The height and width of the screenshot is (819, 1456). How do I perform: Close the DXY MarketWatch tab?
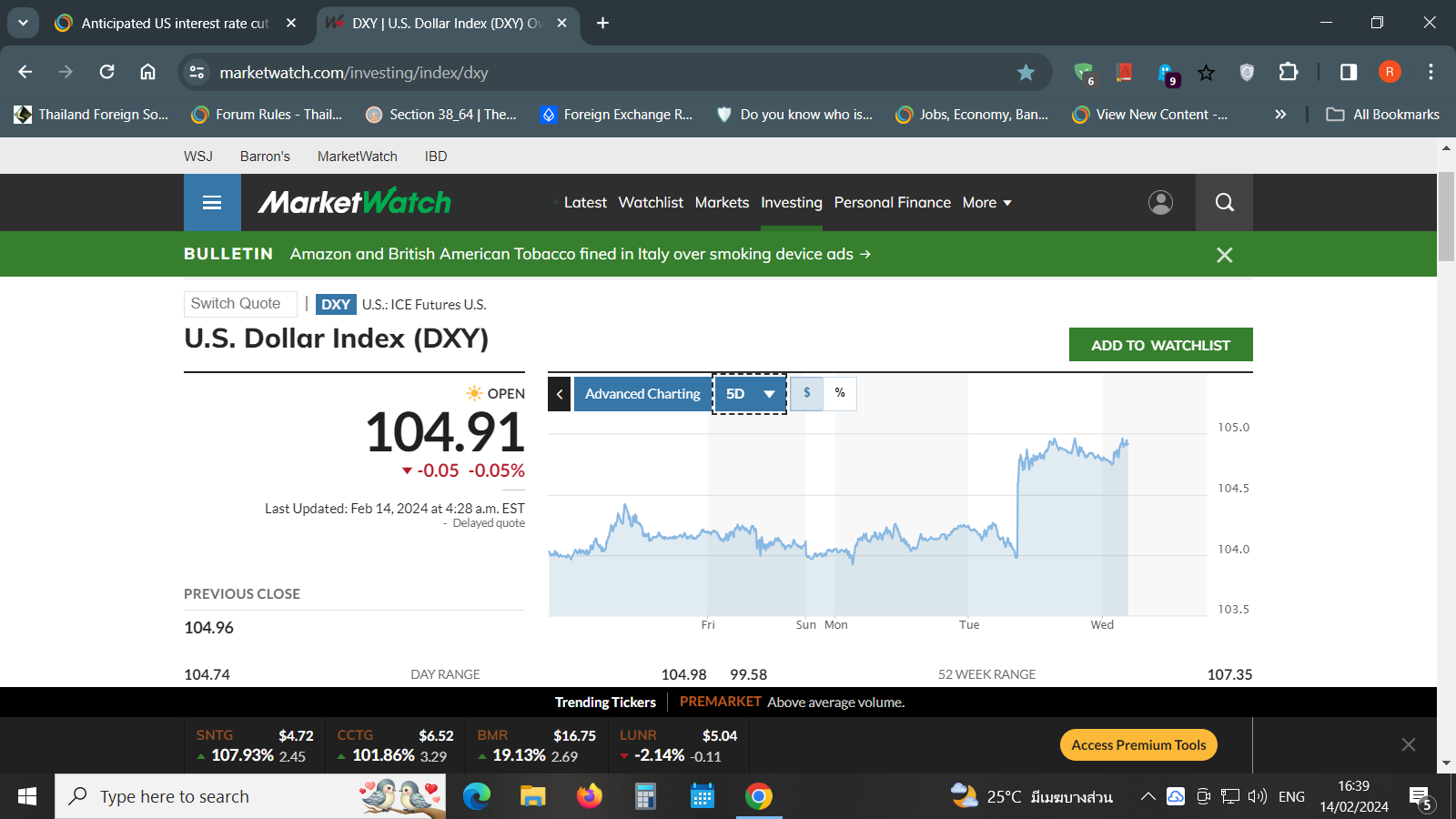[x=562, y=23]
